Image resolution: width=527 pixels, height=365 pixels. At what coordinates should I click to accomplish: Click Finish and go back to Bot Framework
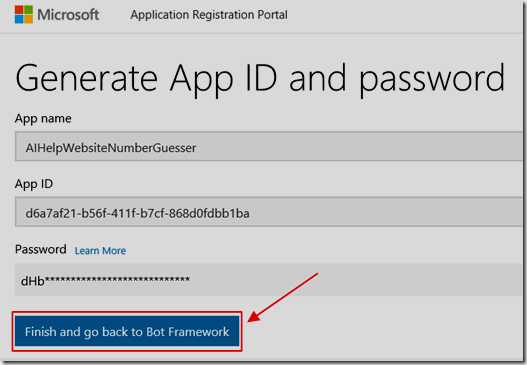(127, 331)
